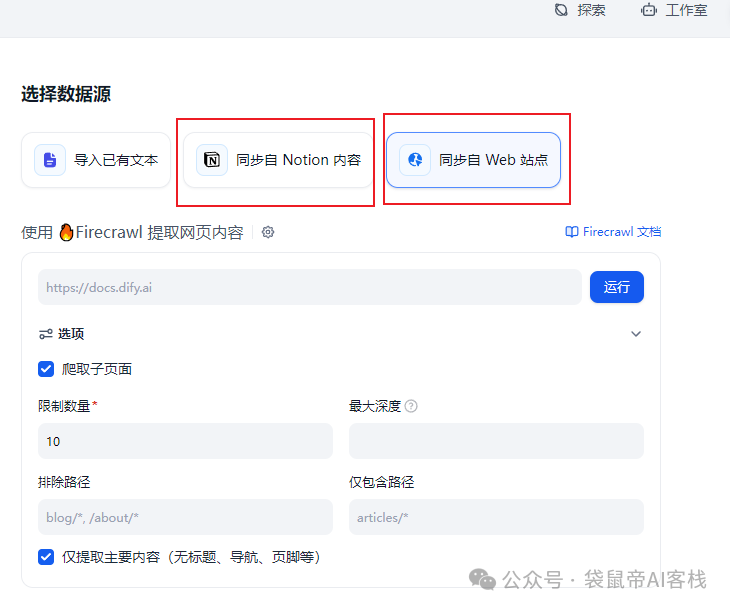Select 导入已有文本 data source
This screenshot has height=609, width=730.
tap(97, 160)
